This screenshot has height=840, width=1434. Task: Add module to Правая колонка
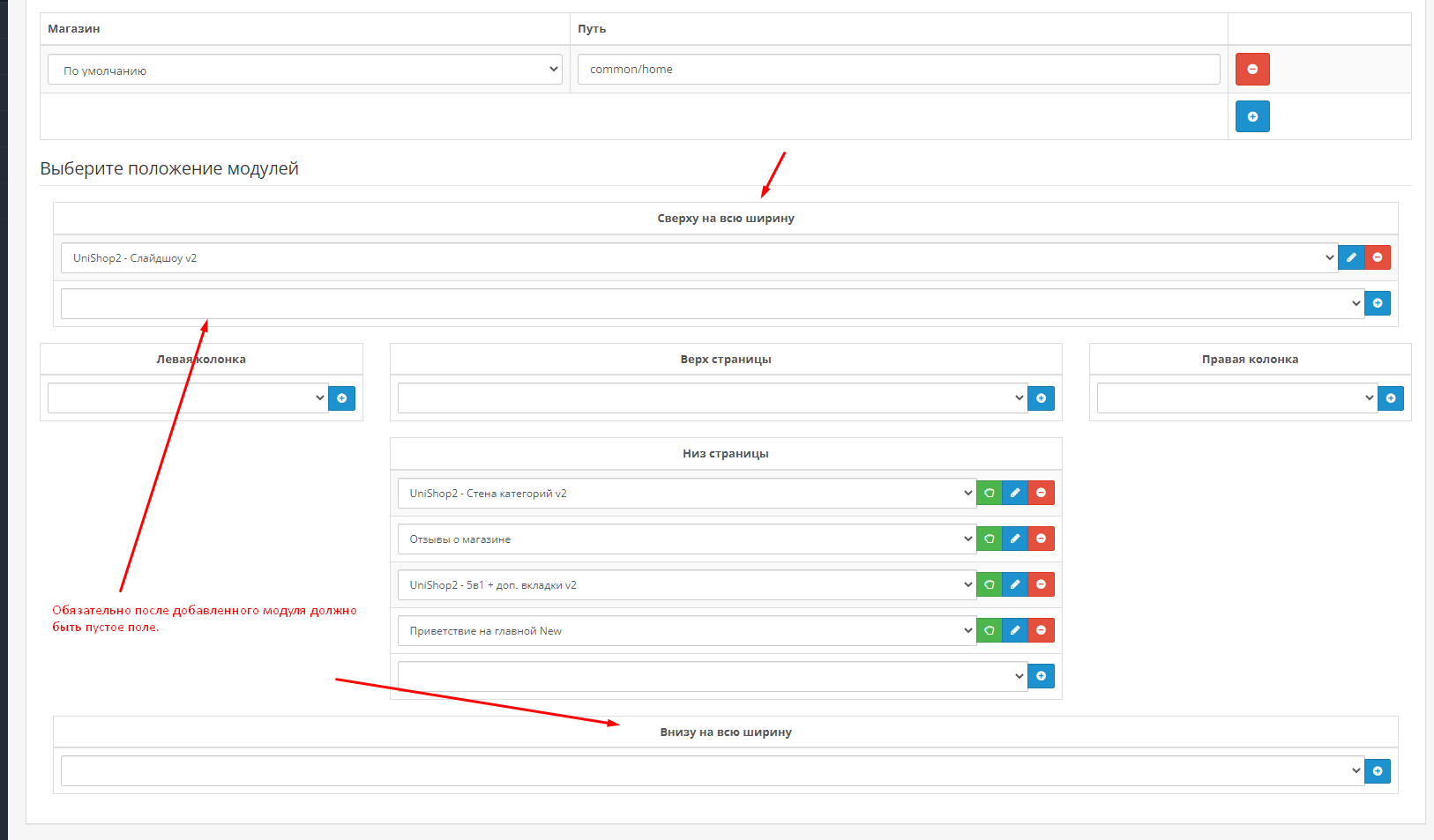(1391, 398)
